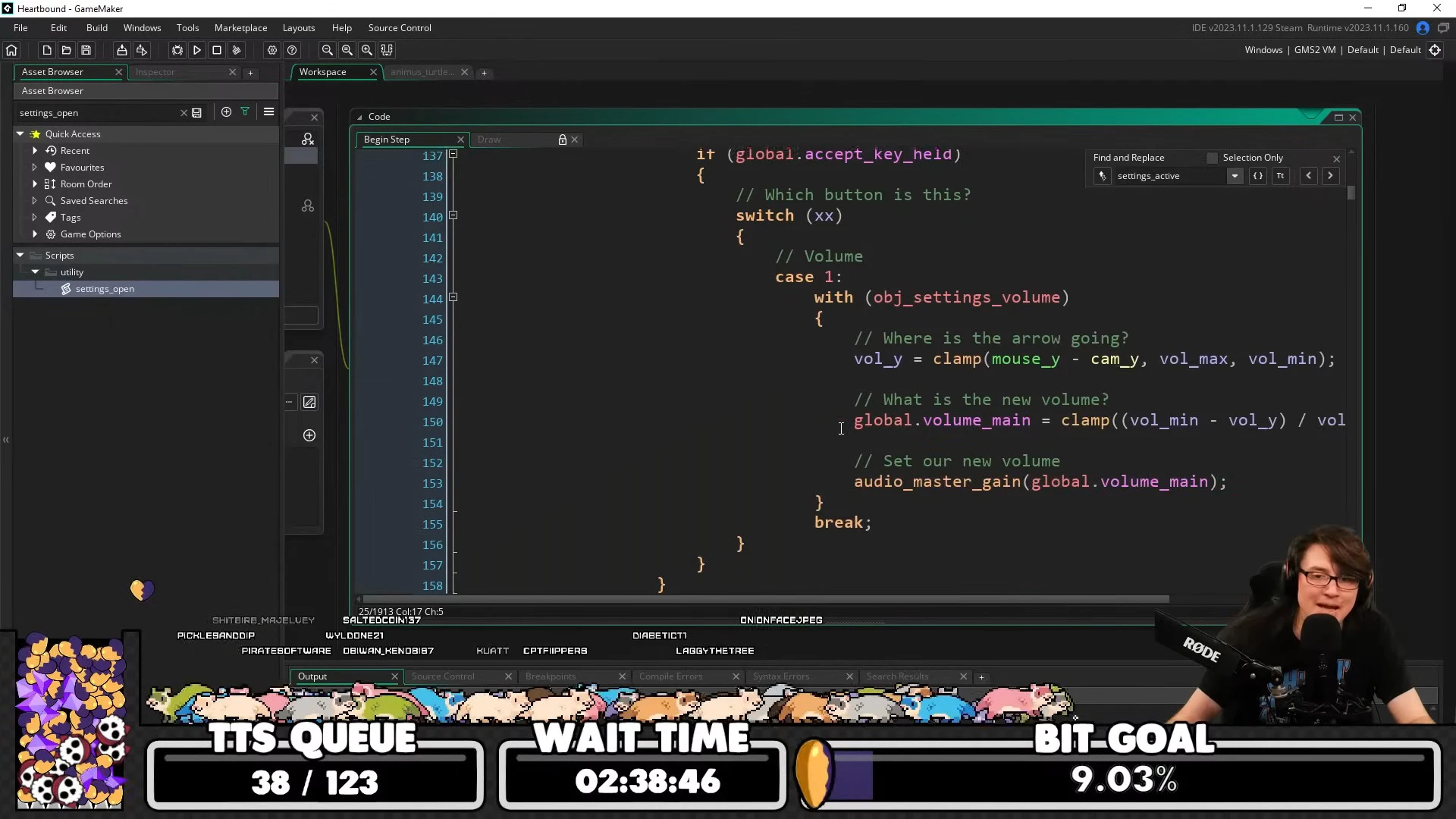Collapse left dock panel chevron
This screenshot has width=1456, height=819.
[x=6, y=440]
